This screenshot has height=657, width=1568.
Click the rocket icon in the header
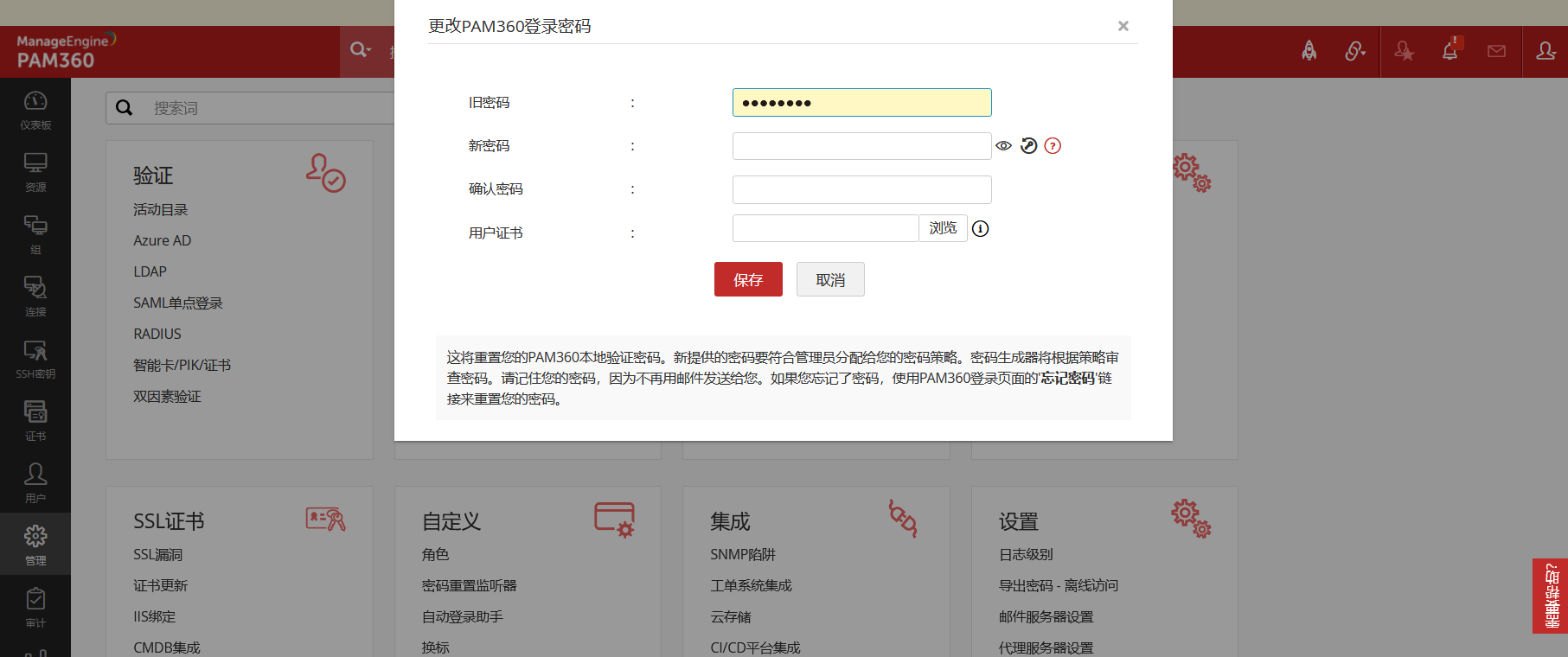pos(1309,51)
